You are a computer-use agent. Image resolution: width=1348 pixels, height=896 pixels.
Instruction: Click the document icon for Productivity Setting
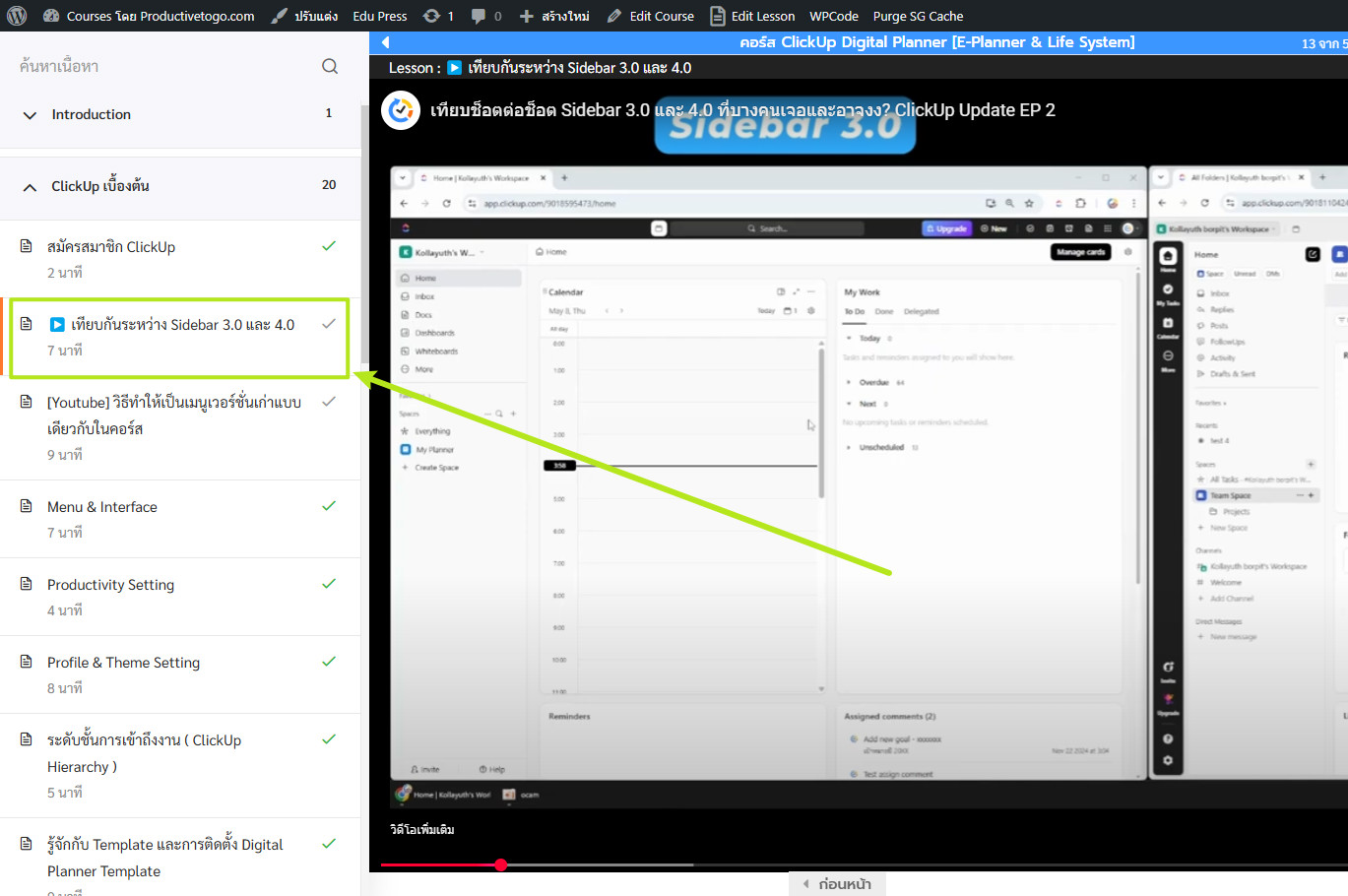[27, 584]
